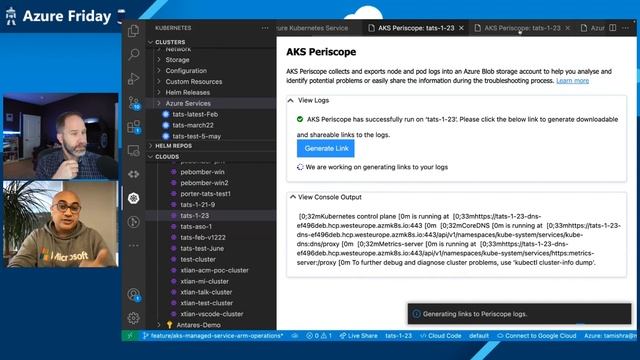Viewport: 640px width, 360px height.
Task: Switch to the Kubernetes Service tab
Action: click(313, 28)
